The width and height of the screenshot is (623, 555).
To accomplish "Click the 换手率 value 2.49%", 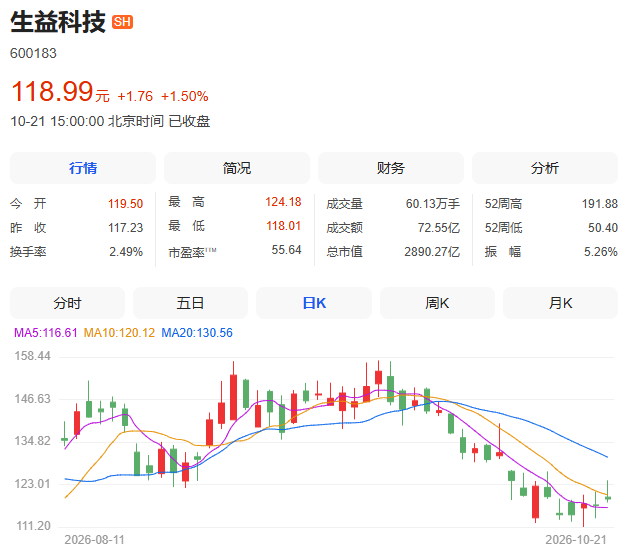I will pos(126,251).
